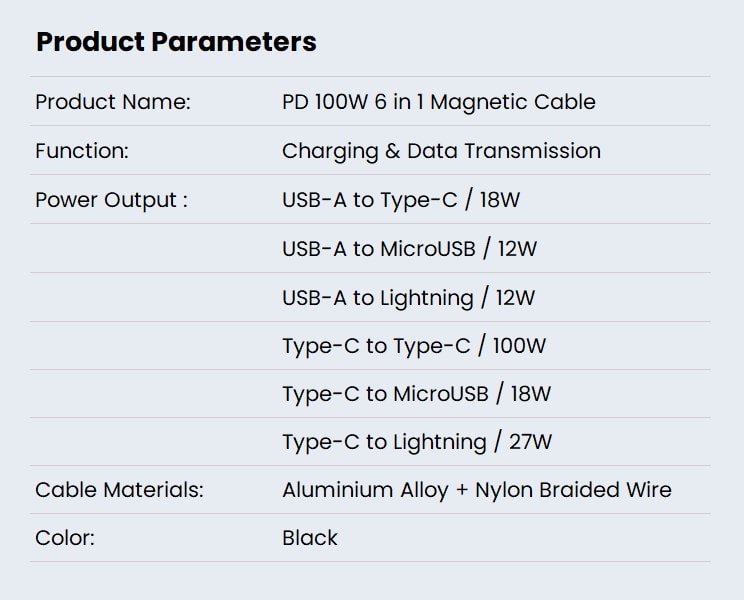Click the 27W value in Lightning row
Image resolution: width=744 pixels, height=600 pixels.
pyautogui.click(x=530, y=442)
